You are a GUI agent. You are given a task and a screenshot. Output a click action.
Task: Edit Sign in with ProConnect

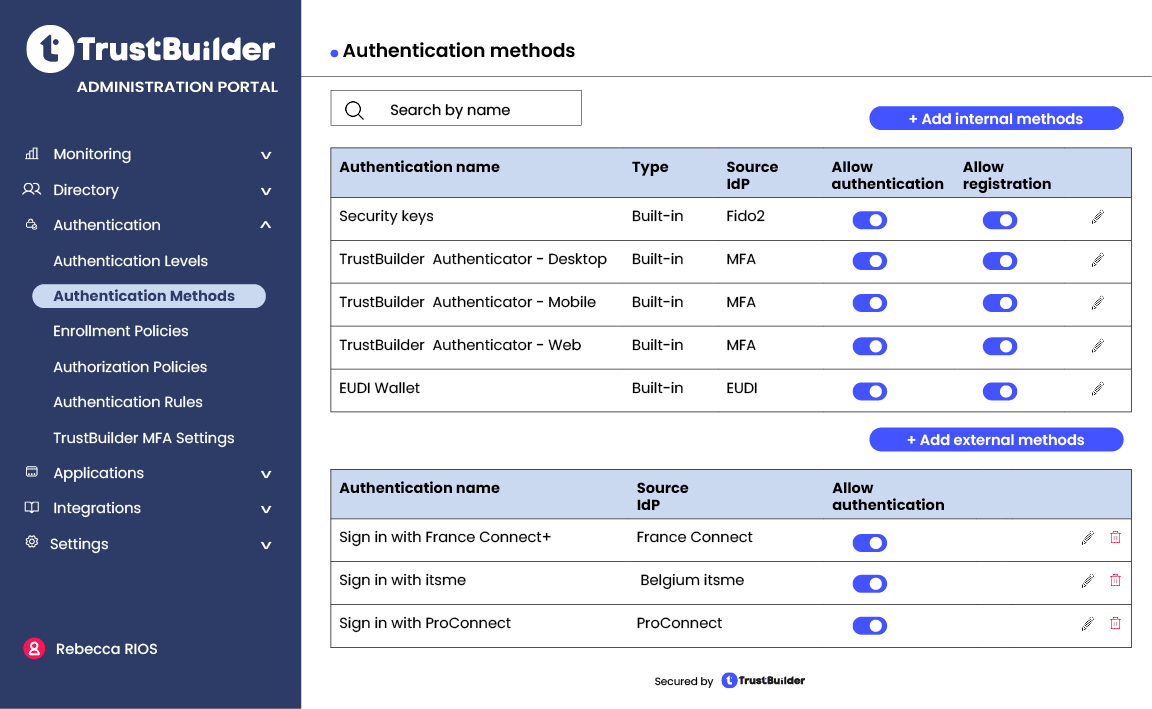point(1087,624)
